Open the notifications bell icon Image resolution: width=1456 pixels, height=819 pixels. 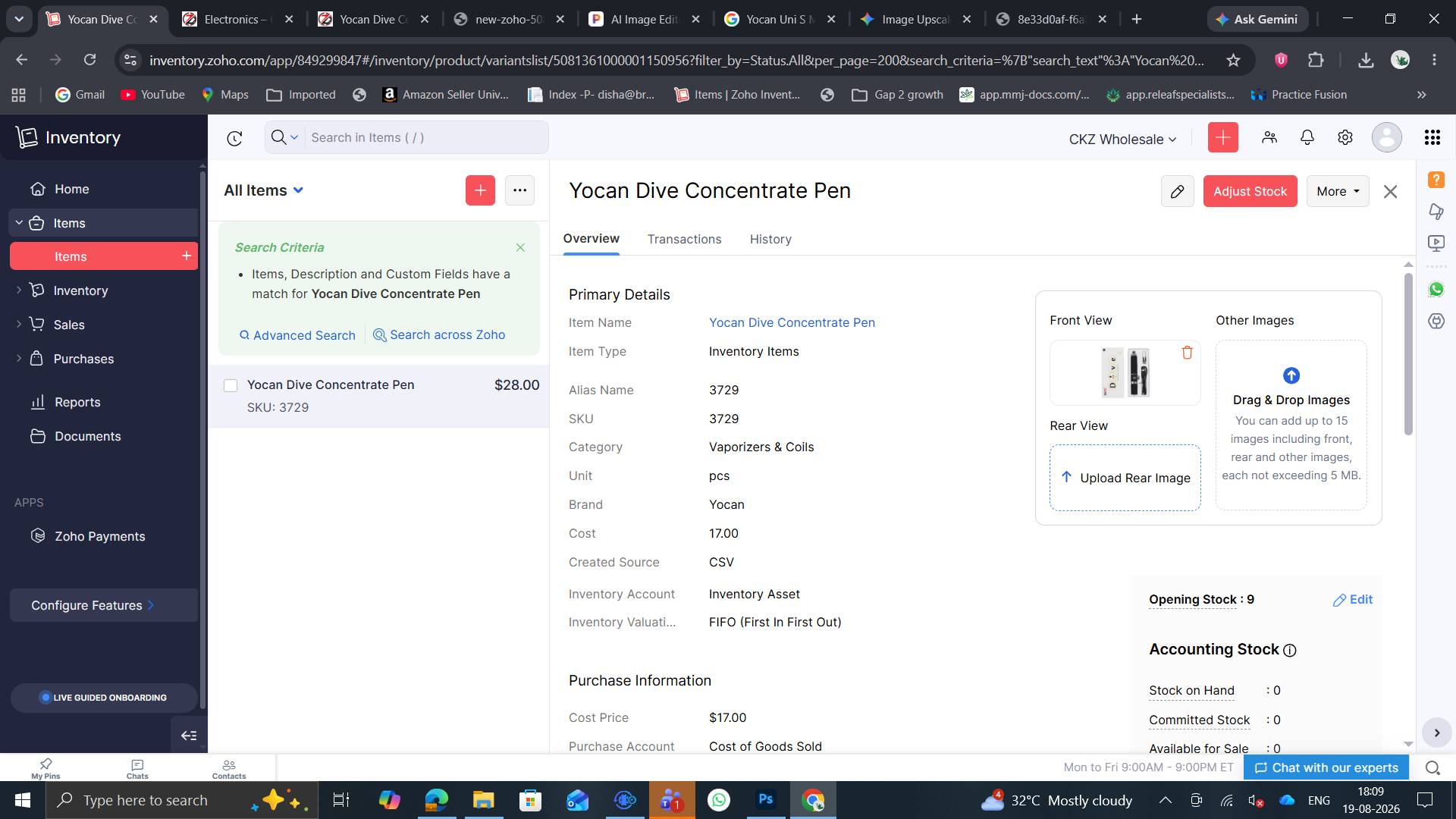click(x=1307, y=137)
